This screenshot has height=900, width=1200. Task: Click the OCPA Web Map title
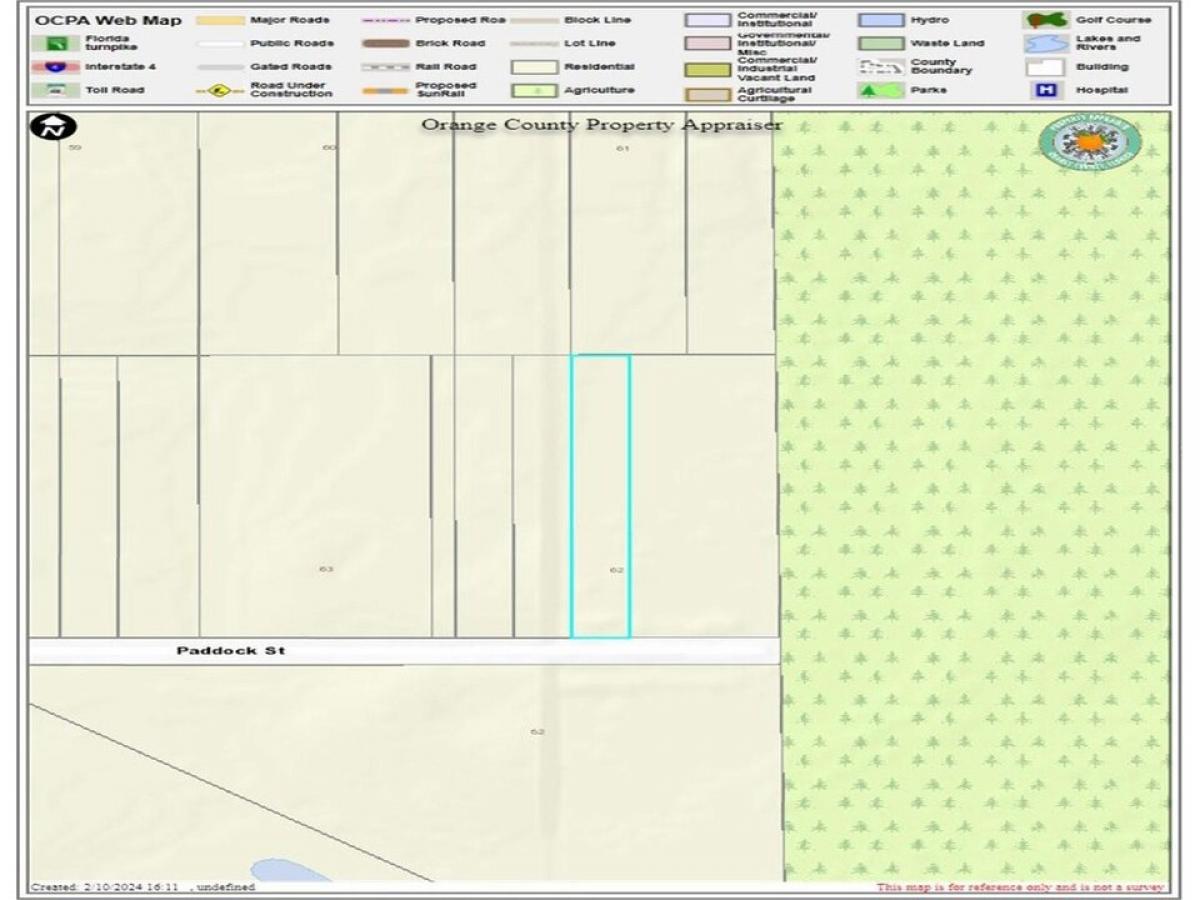point(109,20)
